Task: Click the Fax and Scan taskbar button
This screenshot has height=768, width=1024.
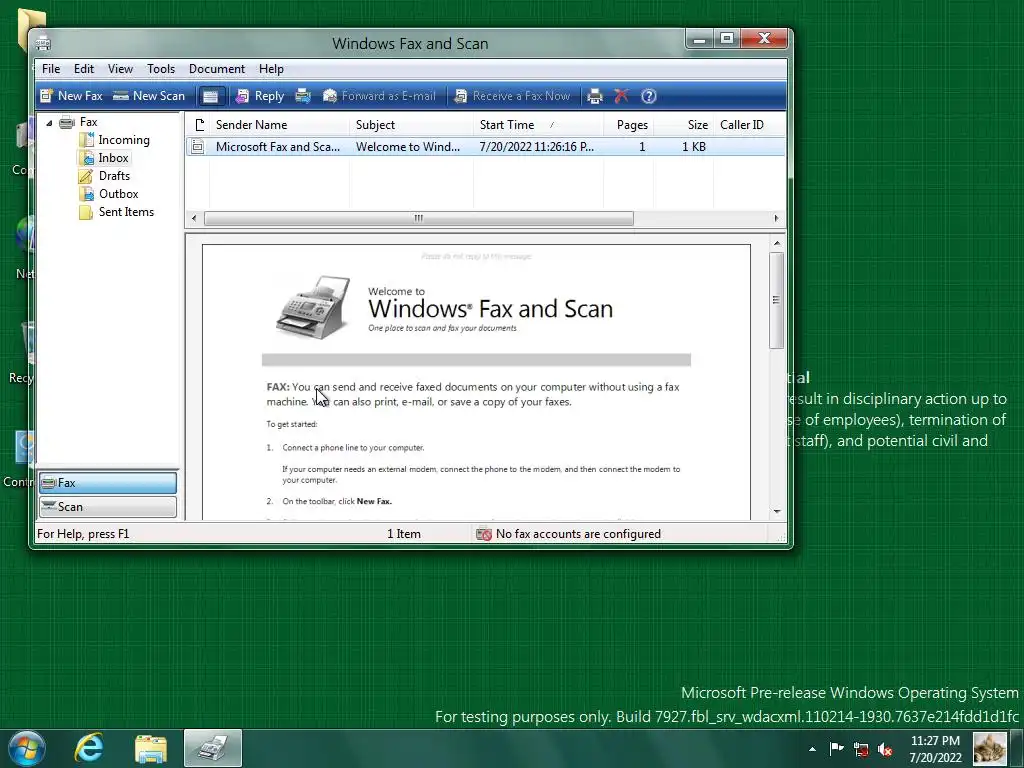Action: [x=213, y=748]
